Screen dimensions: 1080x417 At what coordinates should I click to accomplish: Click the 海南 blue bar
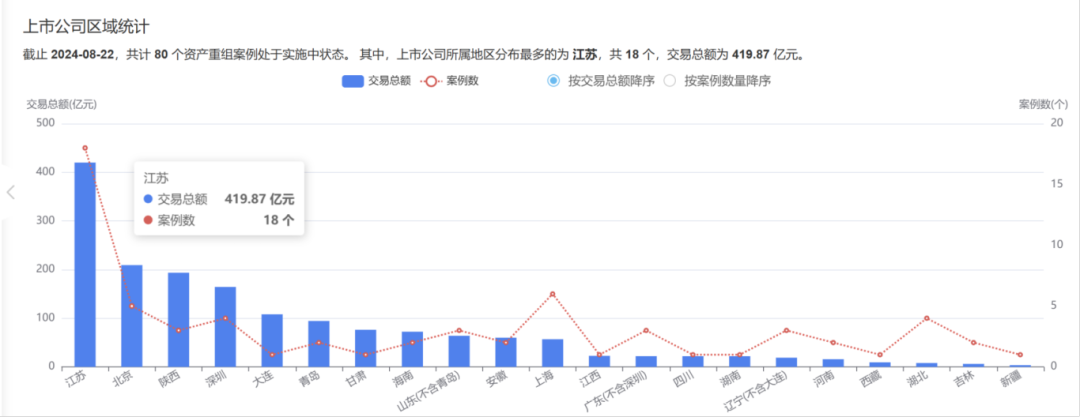(412, 348)
